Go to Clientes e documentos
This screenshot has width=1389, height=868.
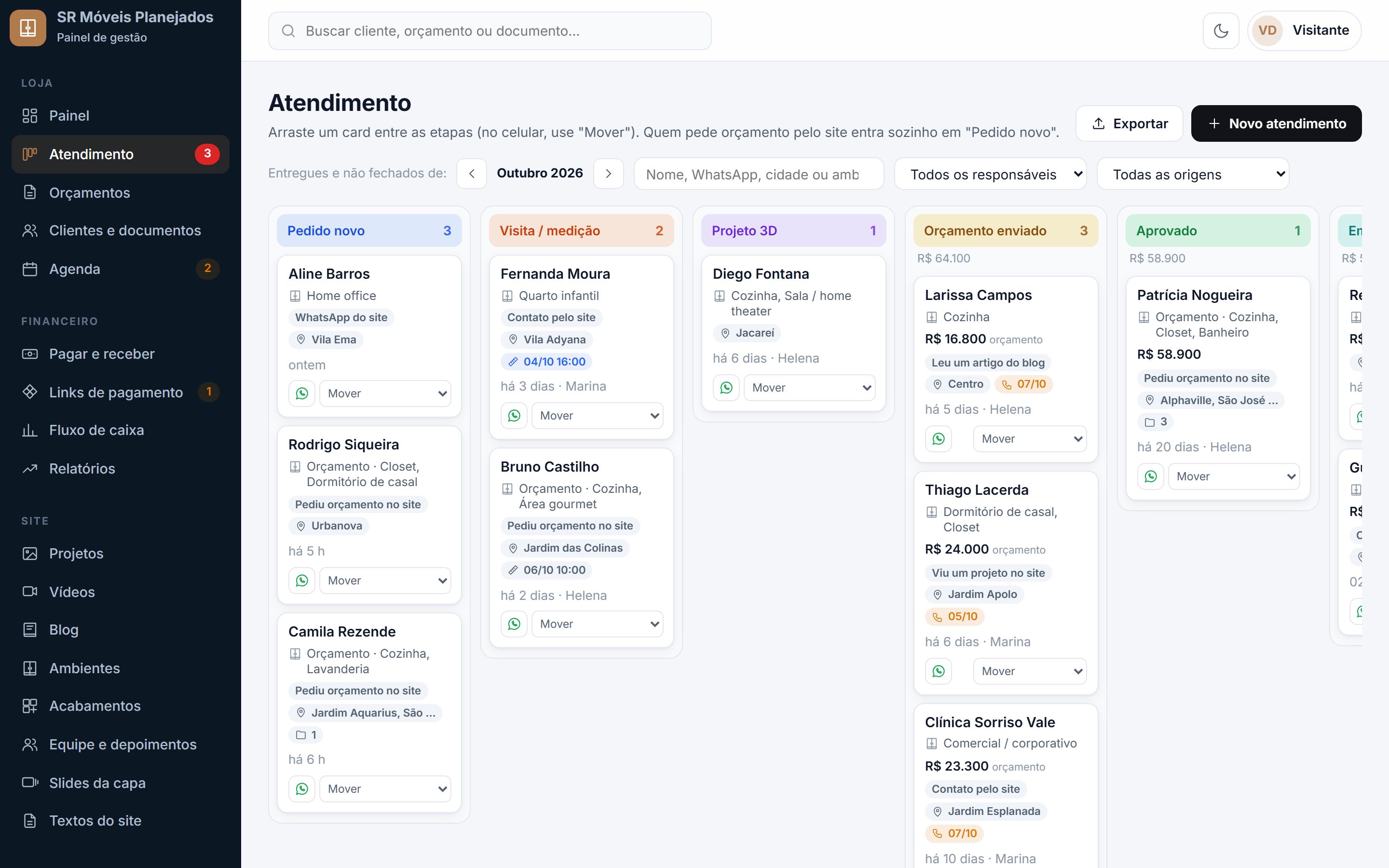tap(120, 230)
